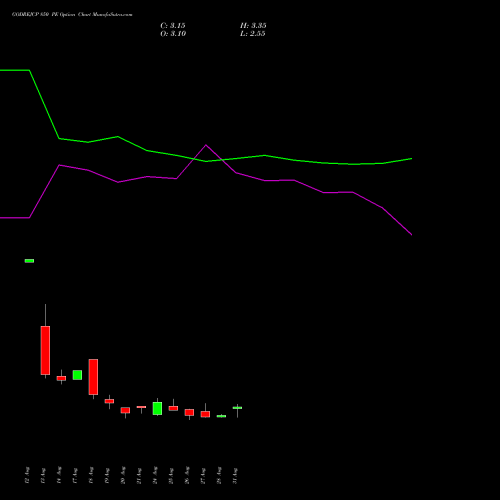500x500 pixels.
Task: Click the green 24 Aug candlestick
Action: (157, 408)
